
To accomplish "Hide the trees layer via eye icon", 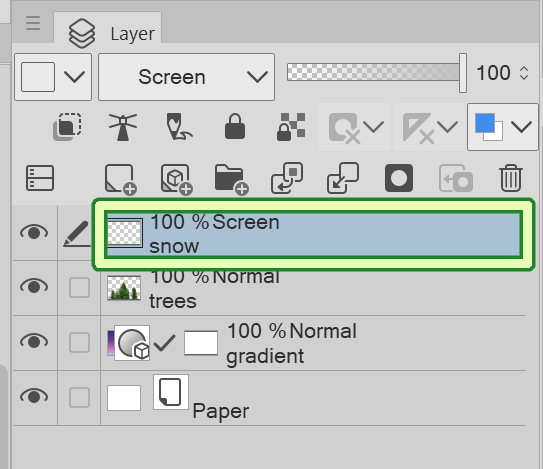I will pos(34,286).
